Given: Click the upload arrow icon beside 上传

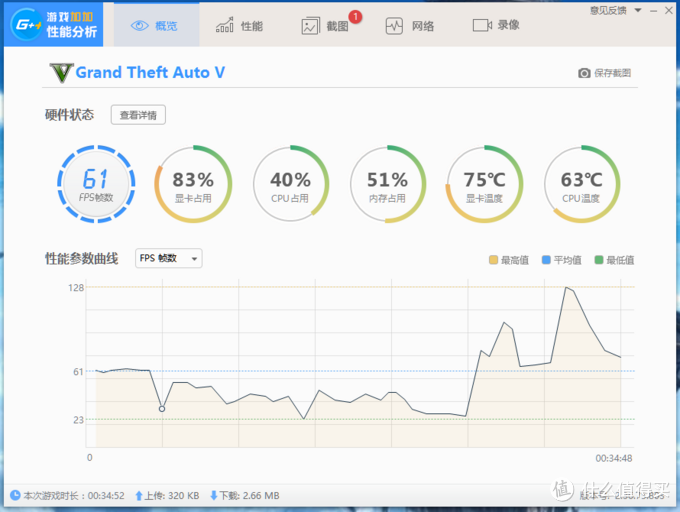Looking at the screenshot, I should click(139, 496).
